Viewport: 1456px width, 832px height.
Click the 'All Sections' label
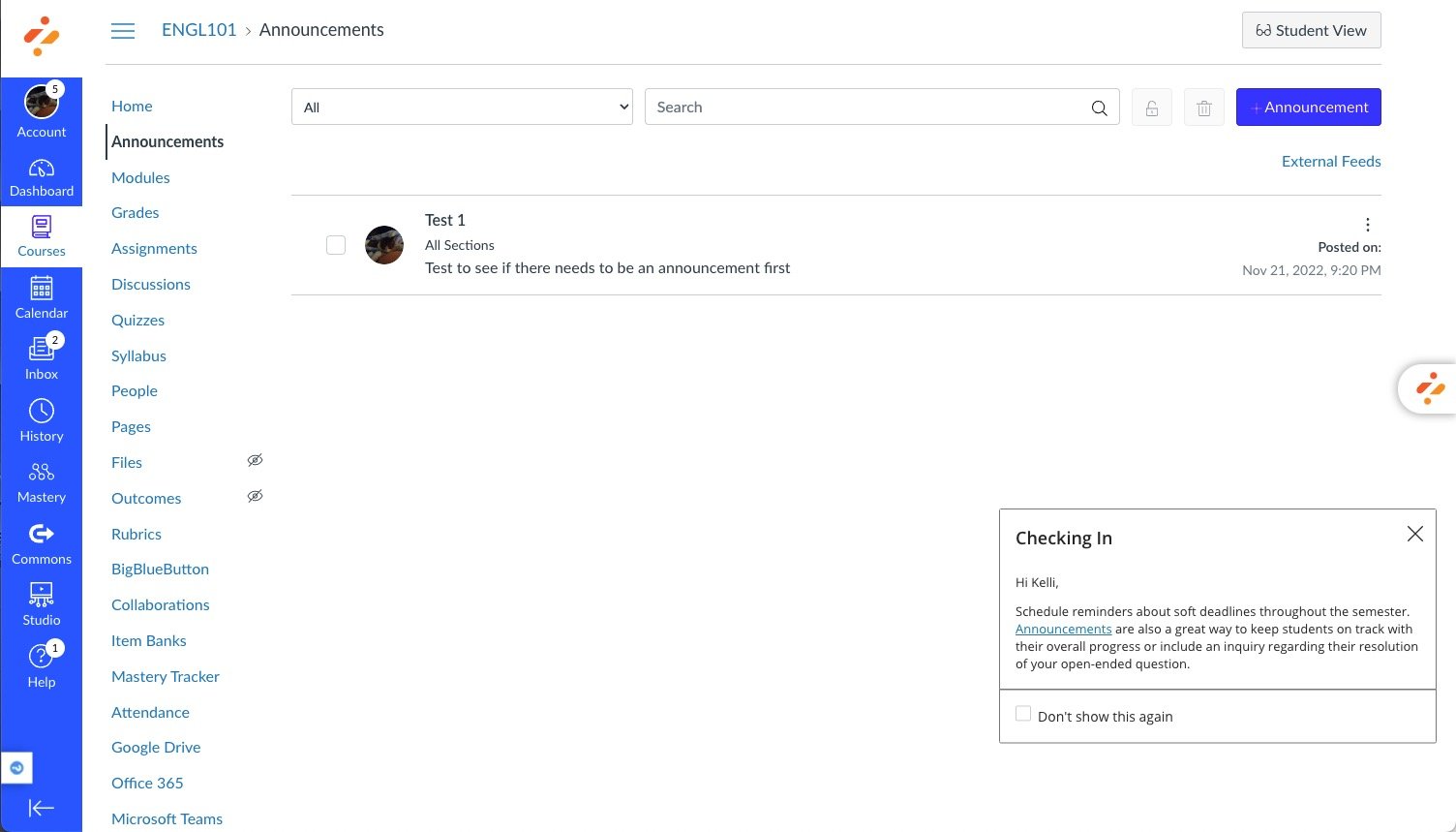click(x=460, y=246)
